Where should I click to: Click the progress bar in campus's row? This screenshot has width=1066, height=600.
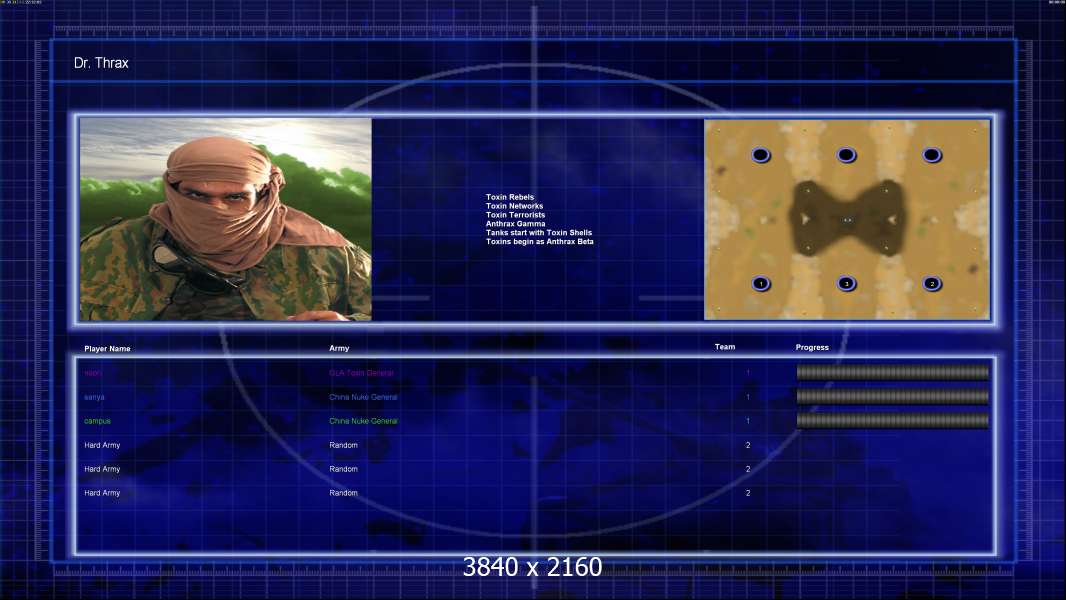(x=893, y=421)
